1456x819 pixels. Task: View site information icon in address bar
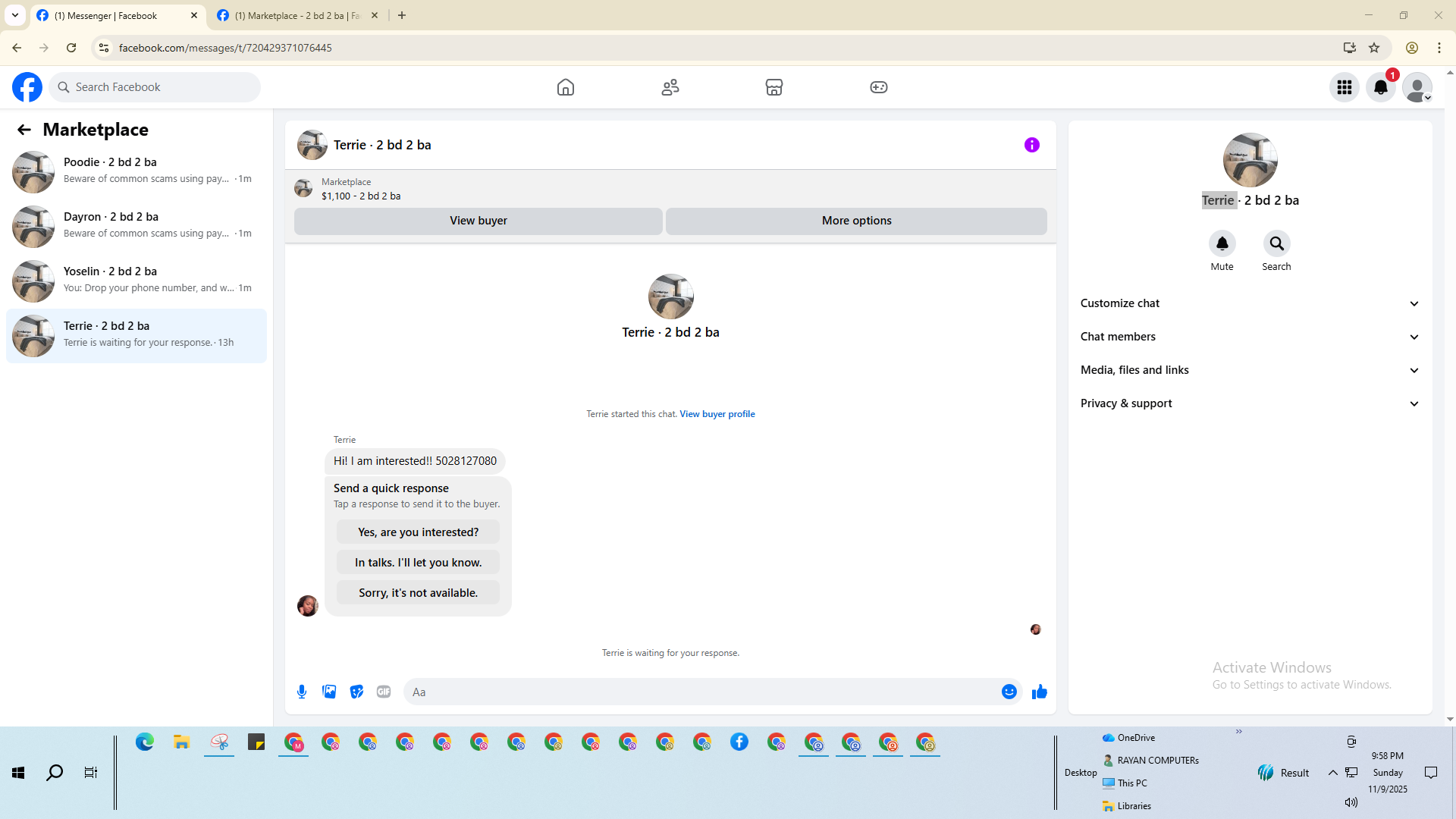click(x=104, y=48)
